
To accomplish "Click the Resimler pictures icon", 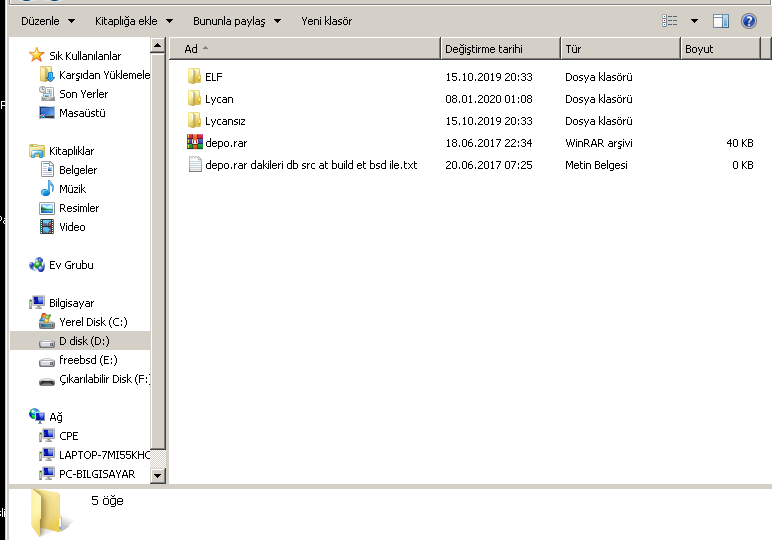I will (47, 208).
